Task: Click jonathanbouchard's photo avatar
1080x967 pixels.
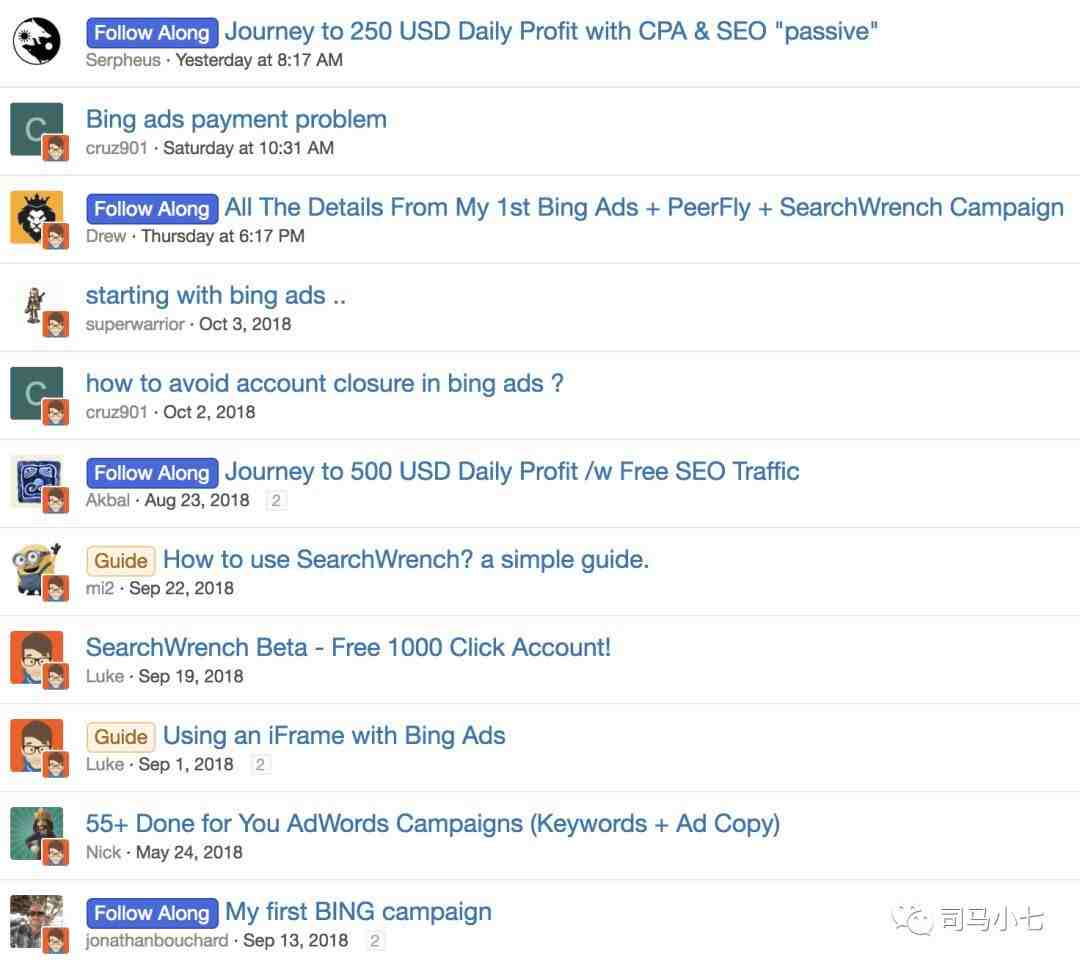Action: [x=34, y=919]
